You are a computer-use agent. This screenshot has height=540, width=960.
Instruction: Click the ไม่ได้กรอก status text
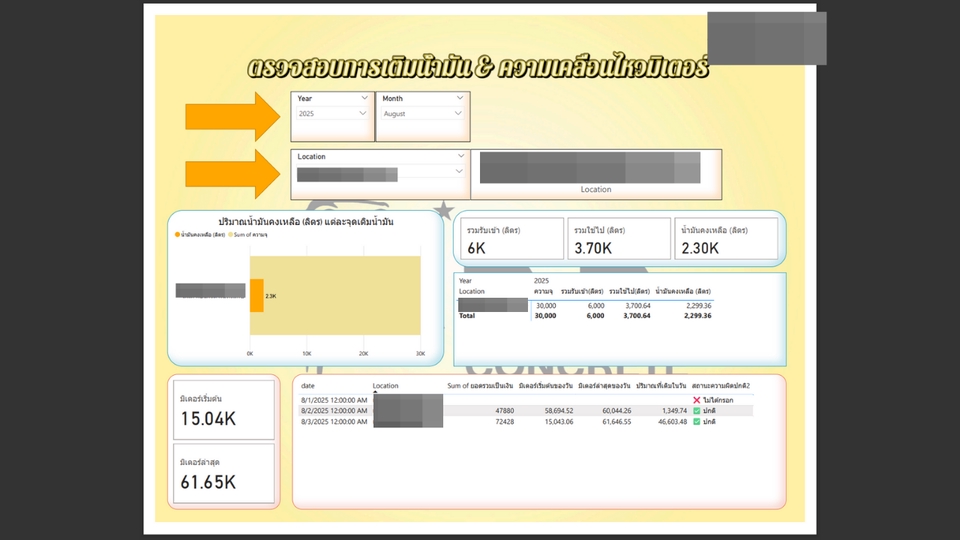pyautogui.click(x=718, y=400)
